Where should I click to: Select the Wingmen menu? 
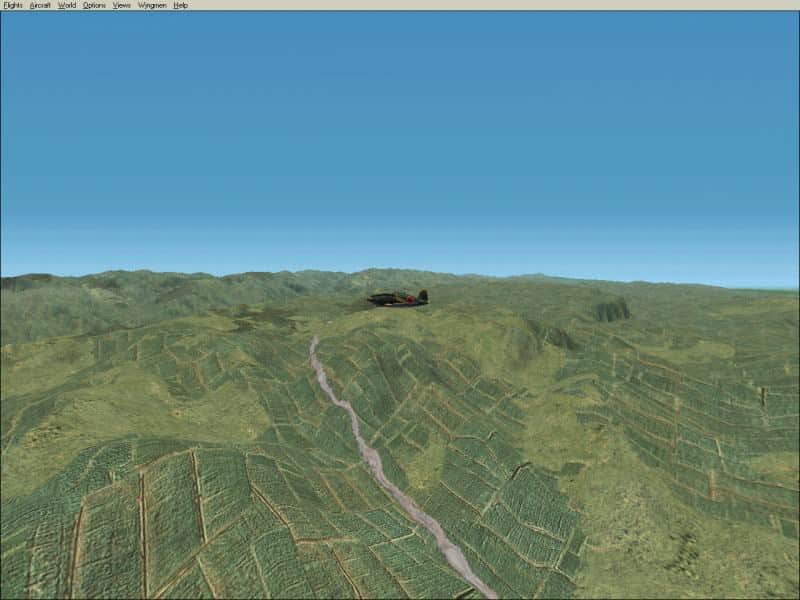click(152, 5)
